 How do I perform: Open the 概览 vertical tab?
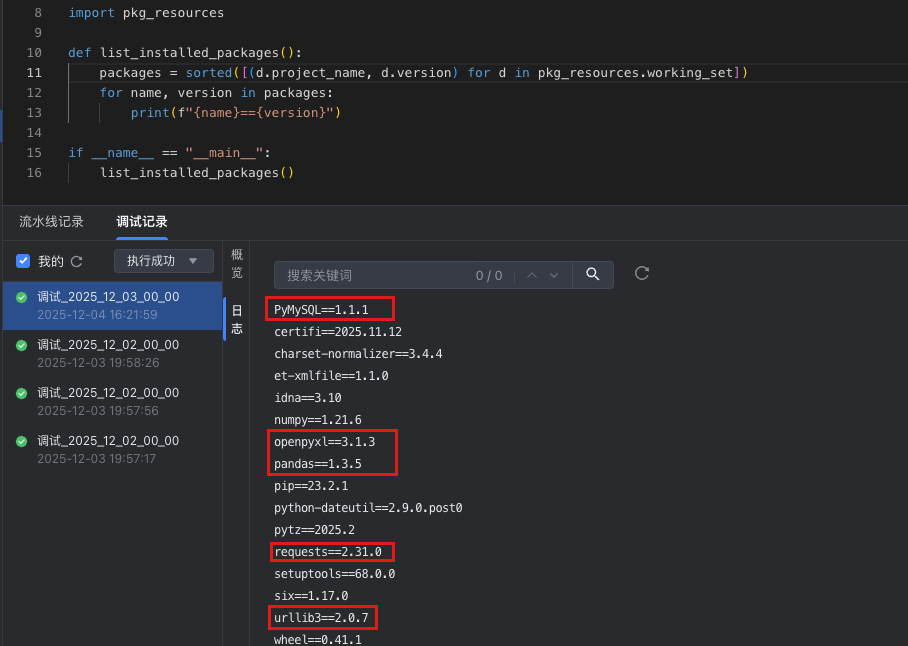(237, 264)
